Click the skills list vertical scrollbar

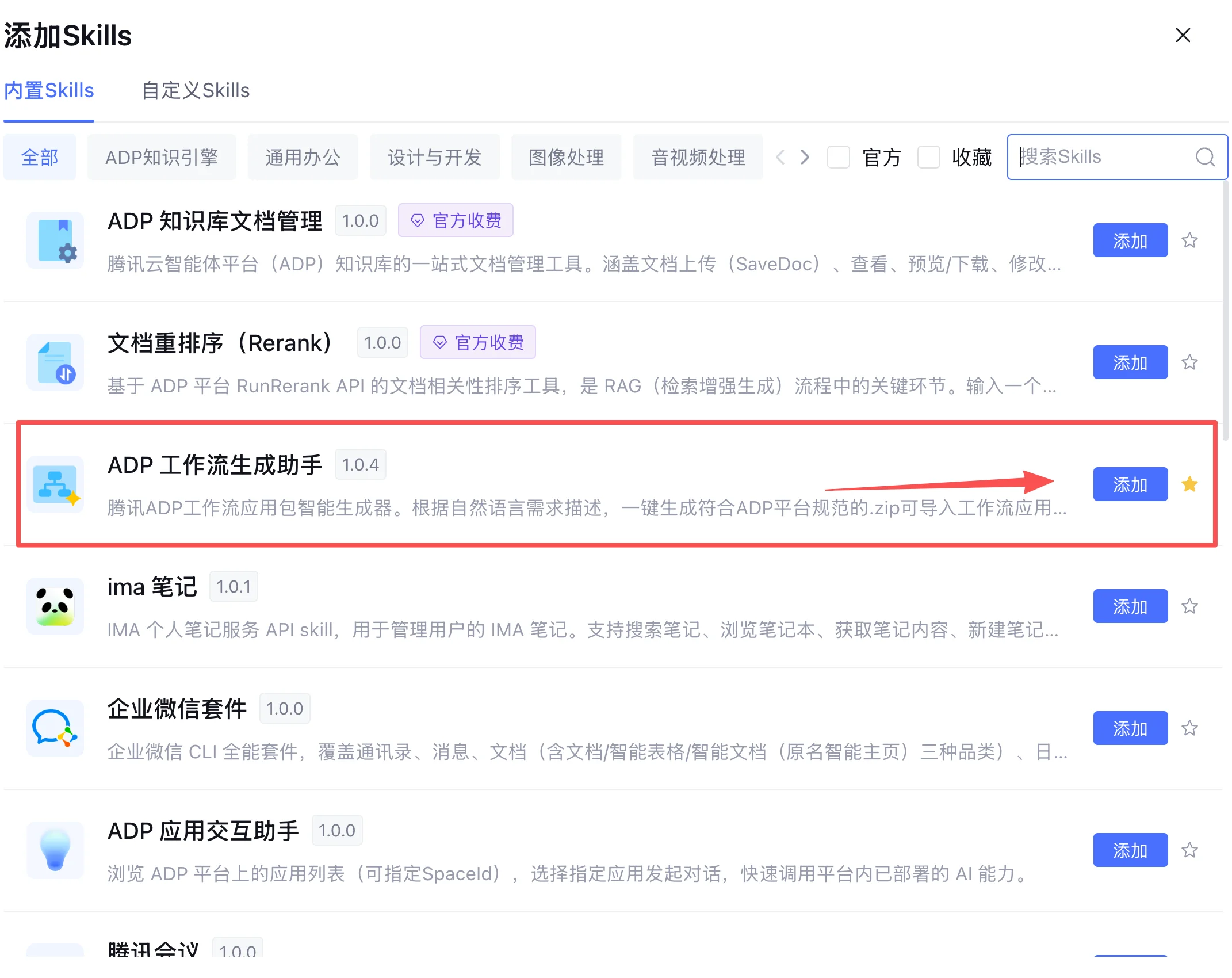click(x=1225, y=311)
